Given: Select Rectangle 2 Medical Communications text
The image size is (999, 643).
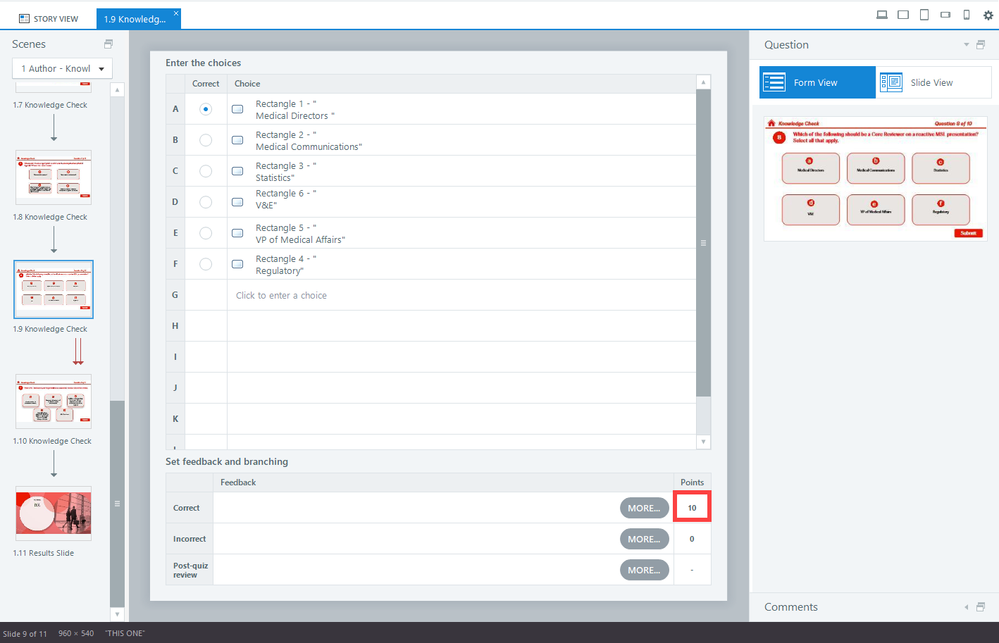Looking at the screenshot, I should click(308, 141).
